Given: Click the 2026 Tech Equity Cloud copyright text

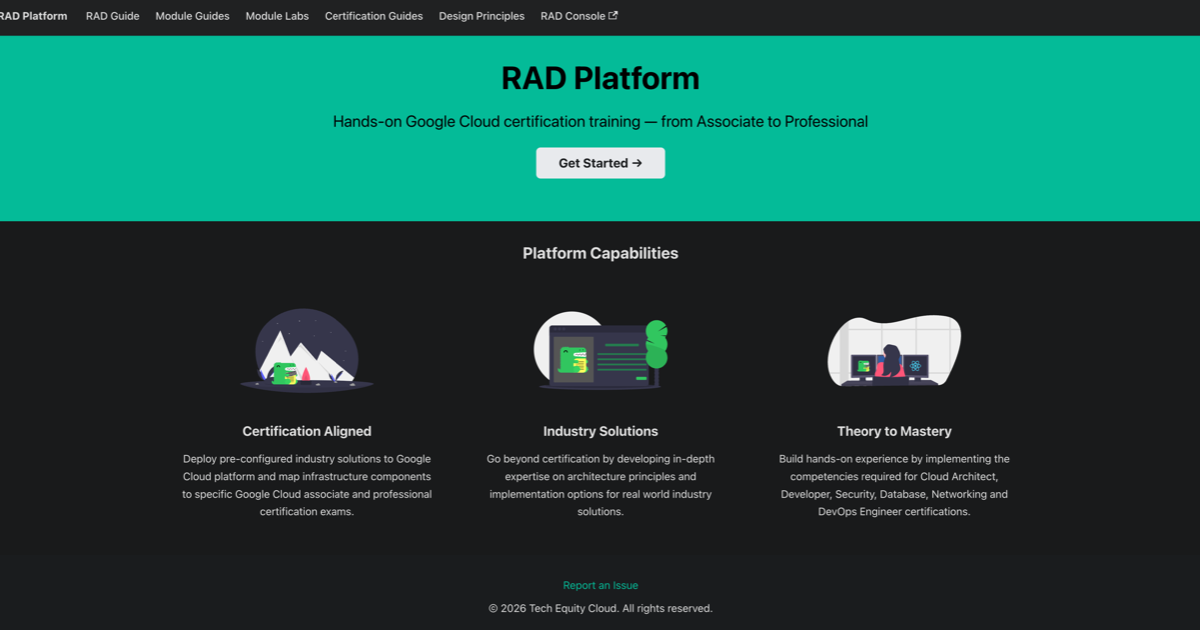Looking at the screenshot, I should click(600, 608).
